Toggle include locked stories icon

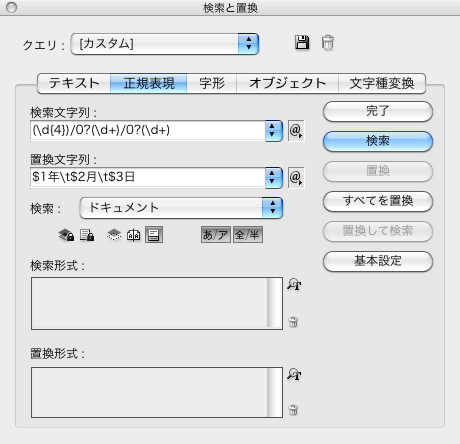[x=87, y=235]
